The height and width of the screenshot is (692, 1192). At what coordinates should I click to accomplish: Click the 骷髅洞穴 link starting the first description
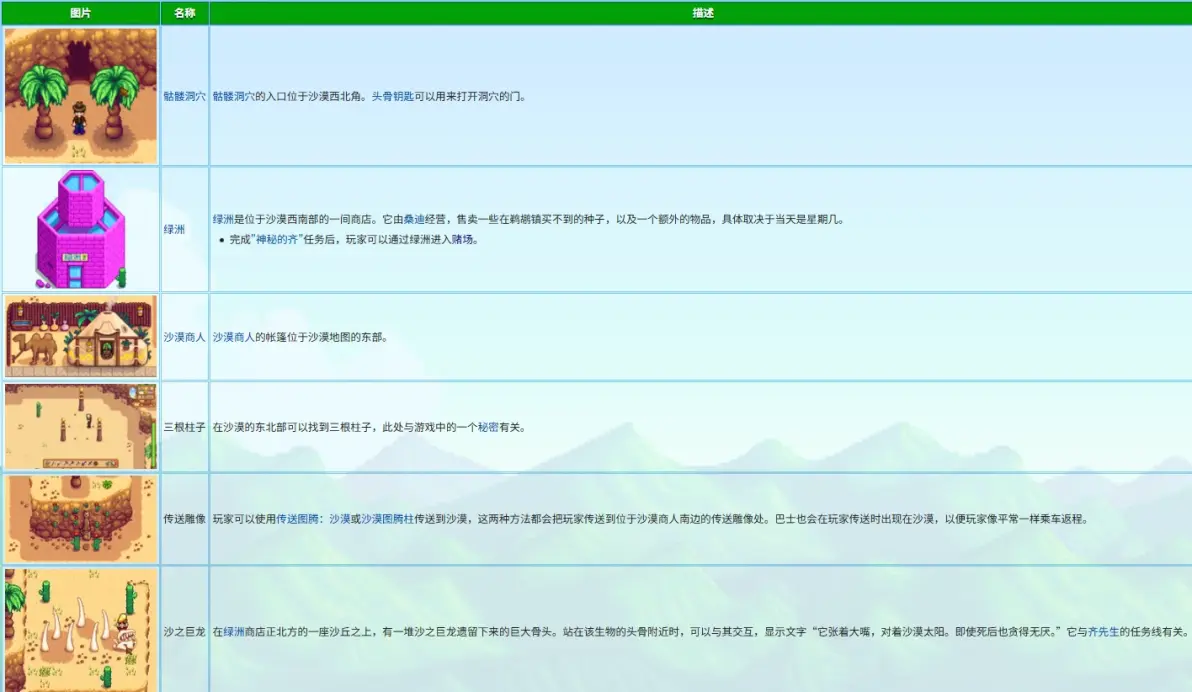[x=233, y=97]
